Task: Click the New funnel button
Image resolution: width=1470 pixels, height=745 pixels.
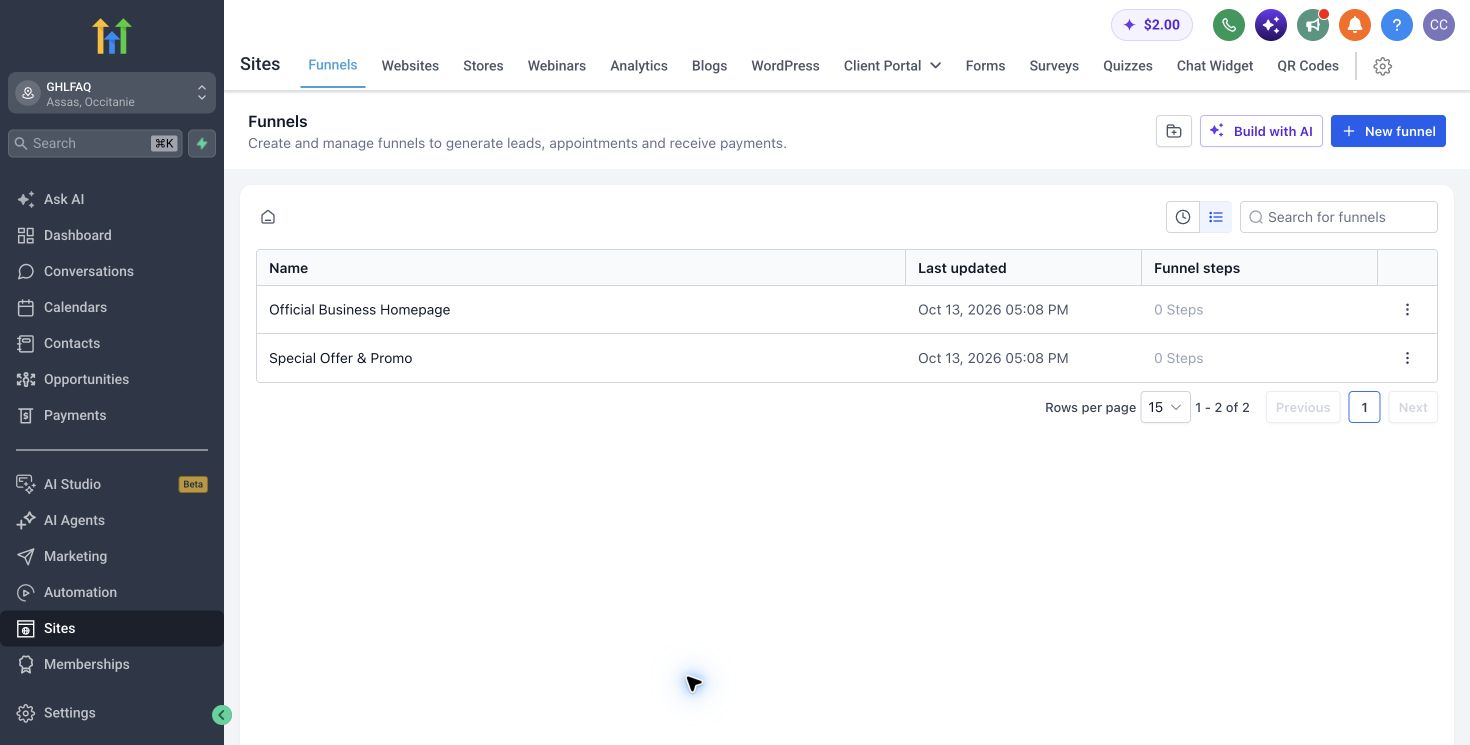Action: tap(1388, 131)
